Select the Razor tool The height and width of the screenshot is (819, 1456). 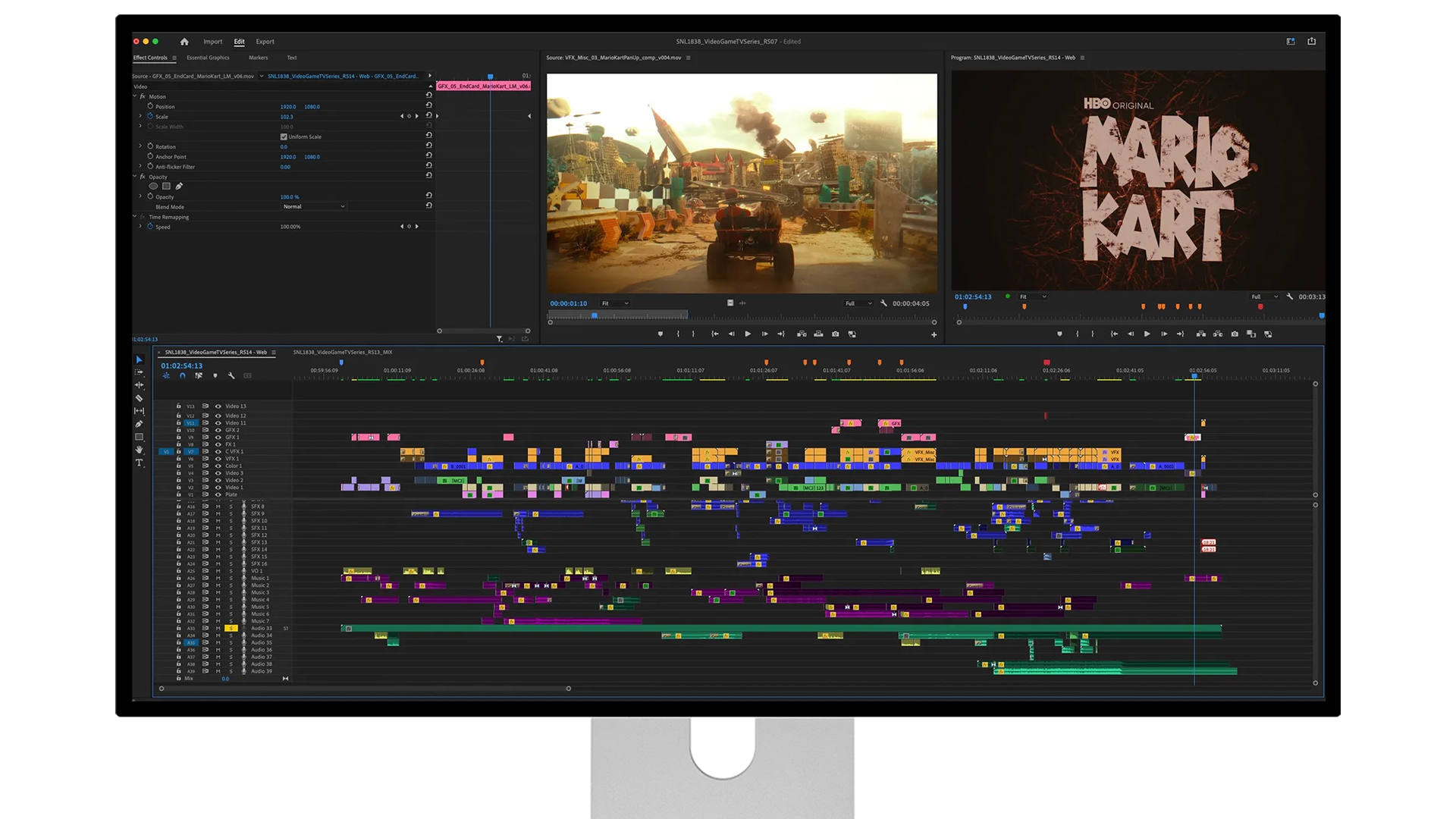[x=140, y=398]
